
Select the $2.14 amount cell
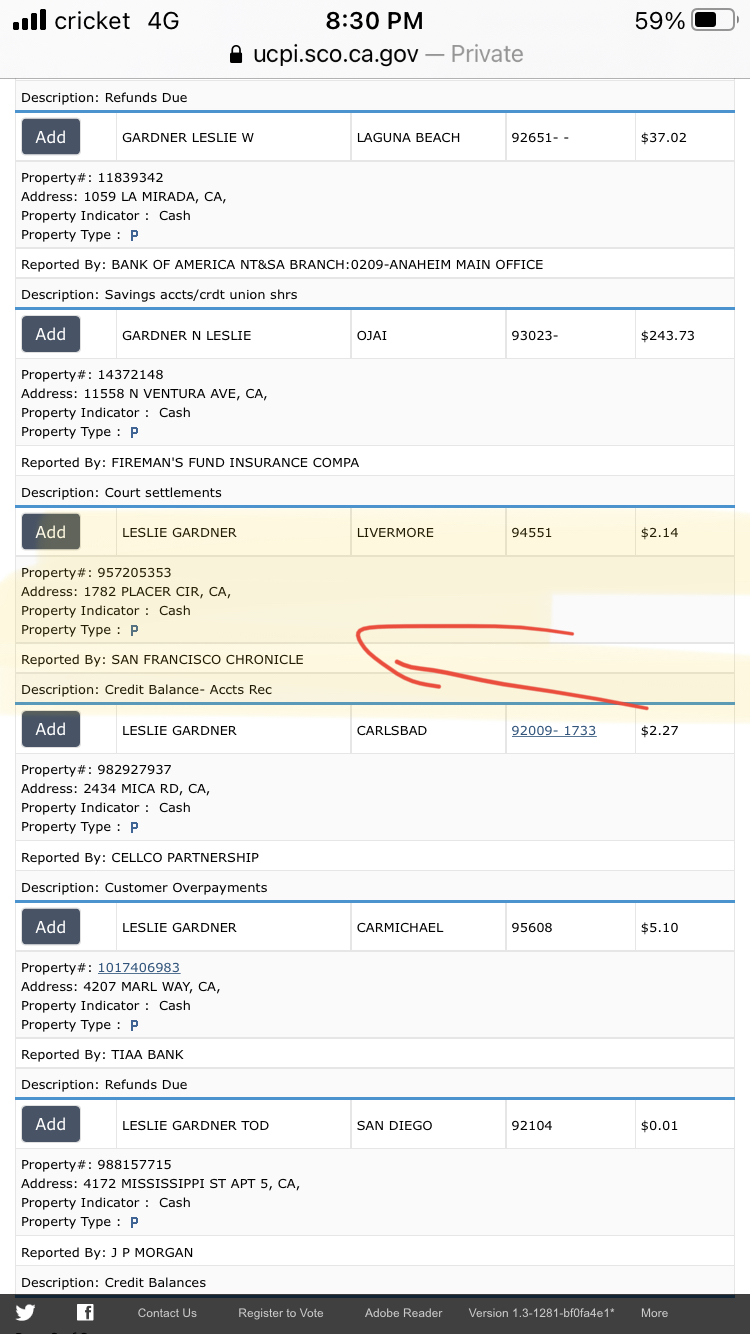tap(683, 532)
